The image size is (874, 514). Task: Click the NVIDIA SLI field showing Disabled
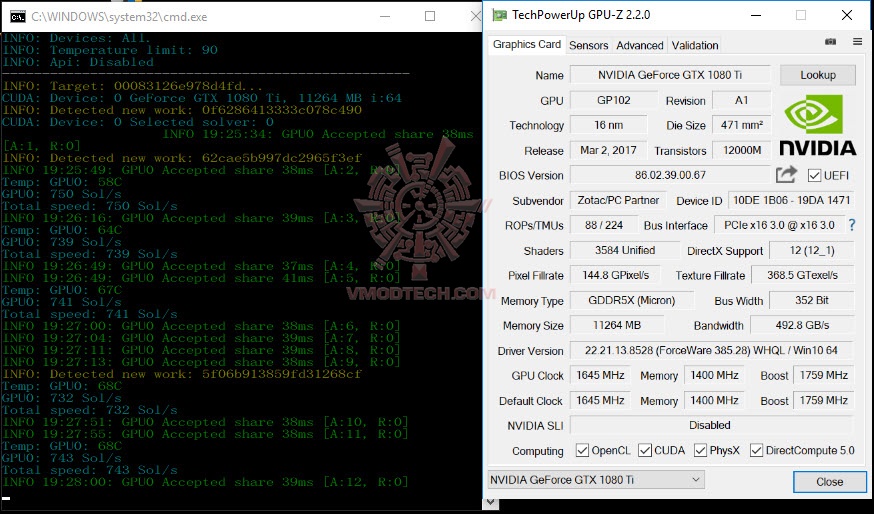[x=711, y=425]
